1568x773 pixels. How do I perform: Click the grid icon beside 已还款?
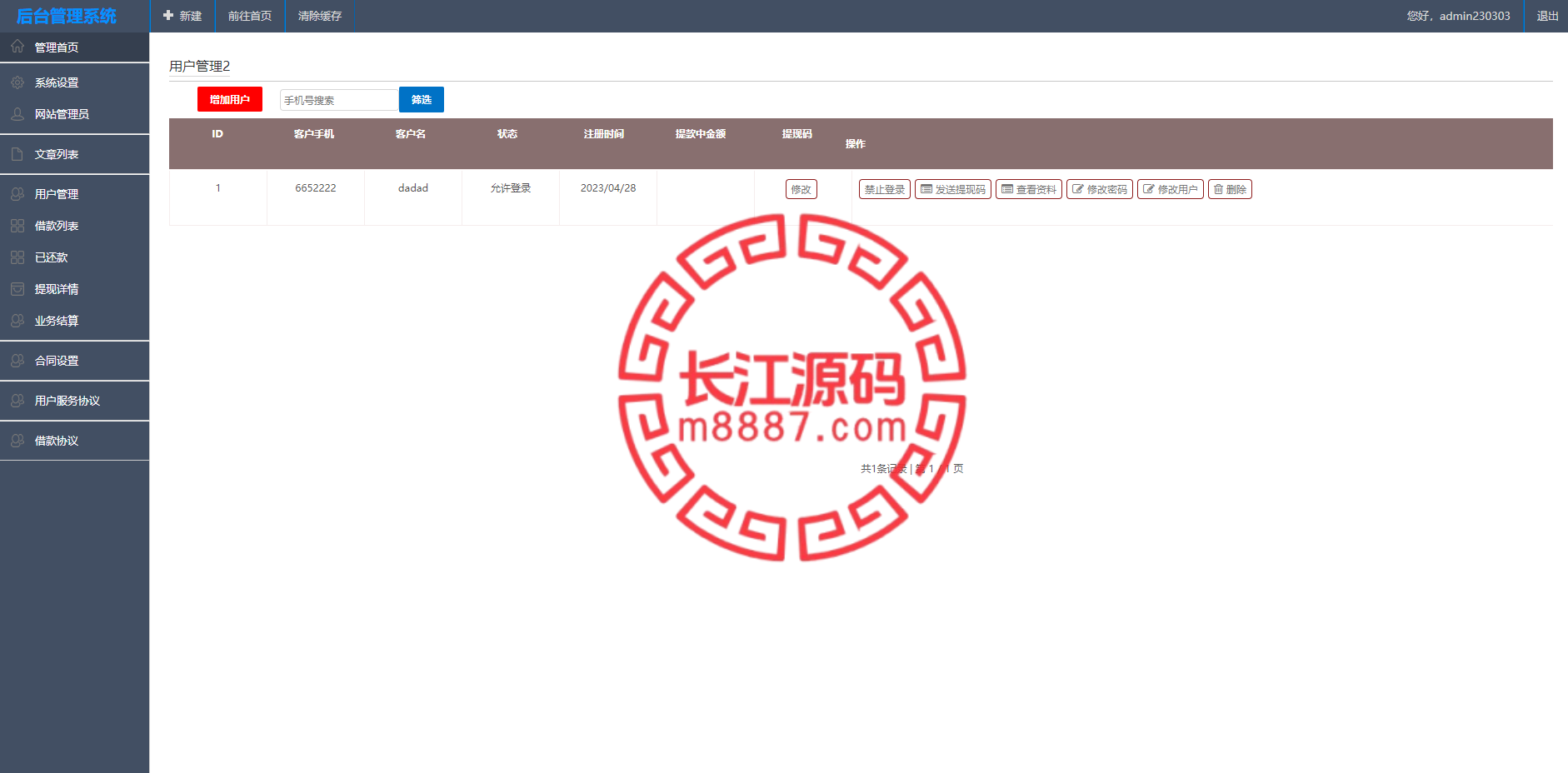17,257
